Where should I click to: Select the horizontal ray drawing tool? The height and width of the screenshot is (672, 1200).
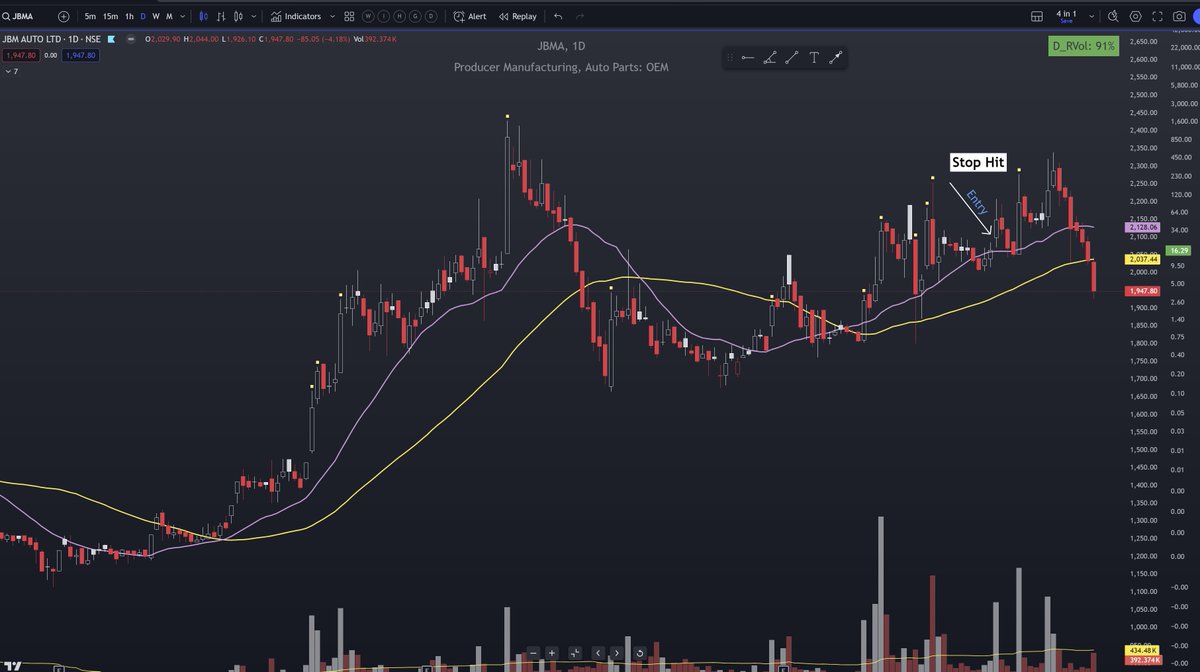point(747,58)
